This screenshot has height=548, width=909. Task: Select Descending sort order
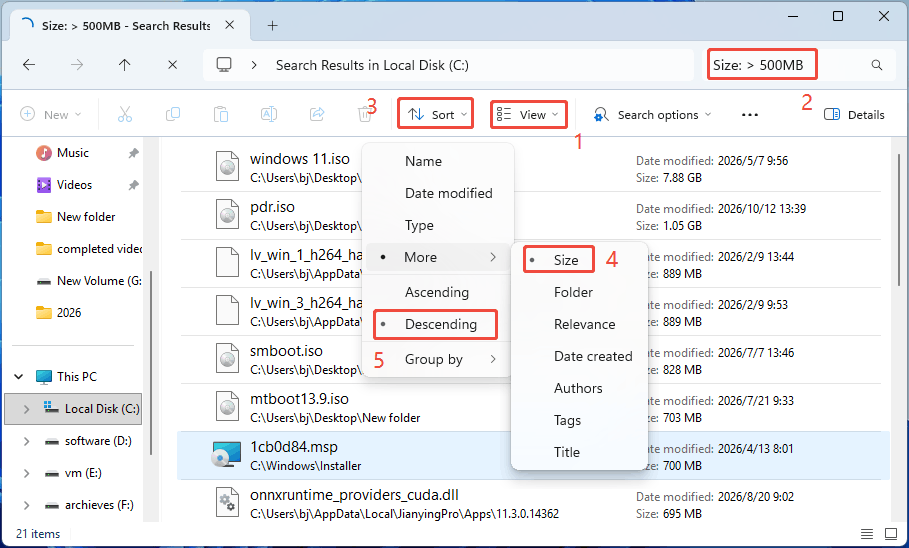(x=439, y=324)
